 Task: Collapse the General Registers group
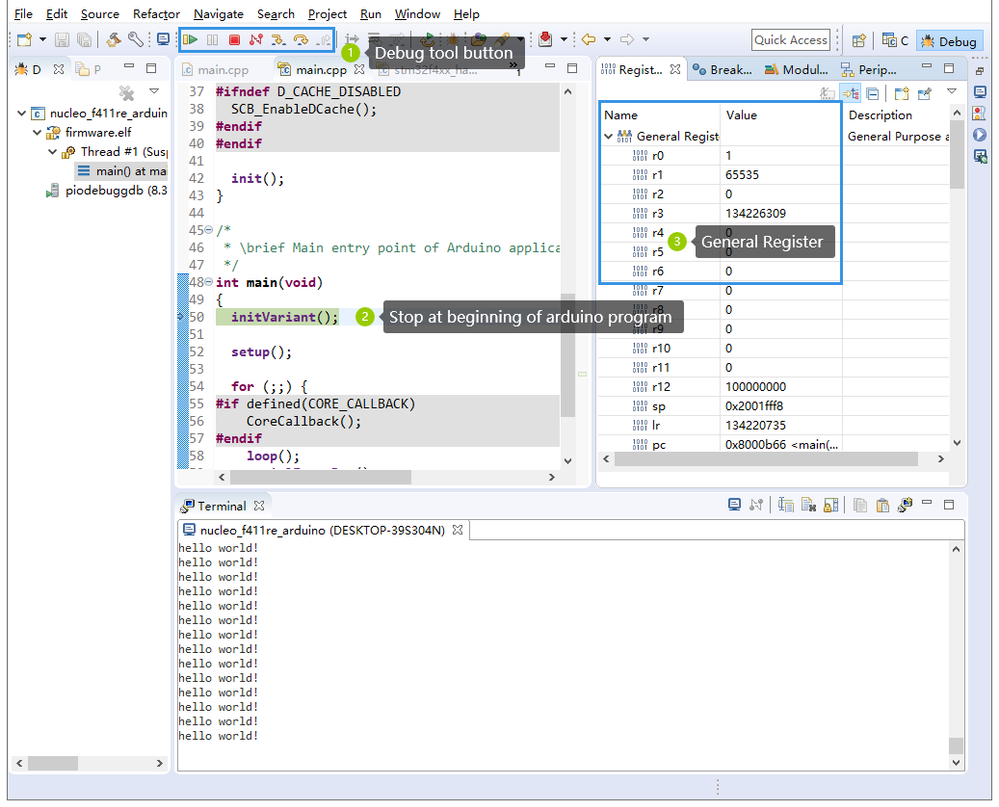[608, 136]
